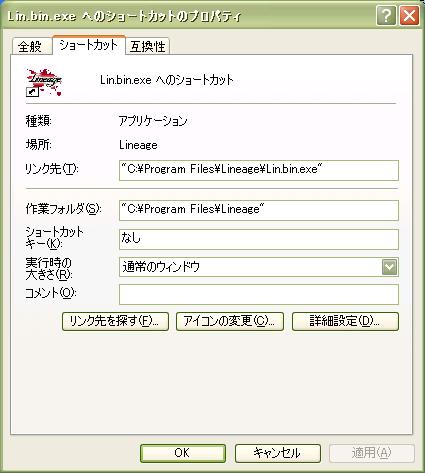425x473 pixels.
Task: Expand the 実行時の大きさ dropdown arrow
Action: pyautogui.click(x=389, y=267)
